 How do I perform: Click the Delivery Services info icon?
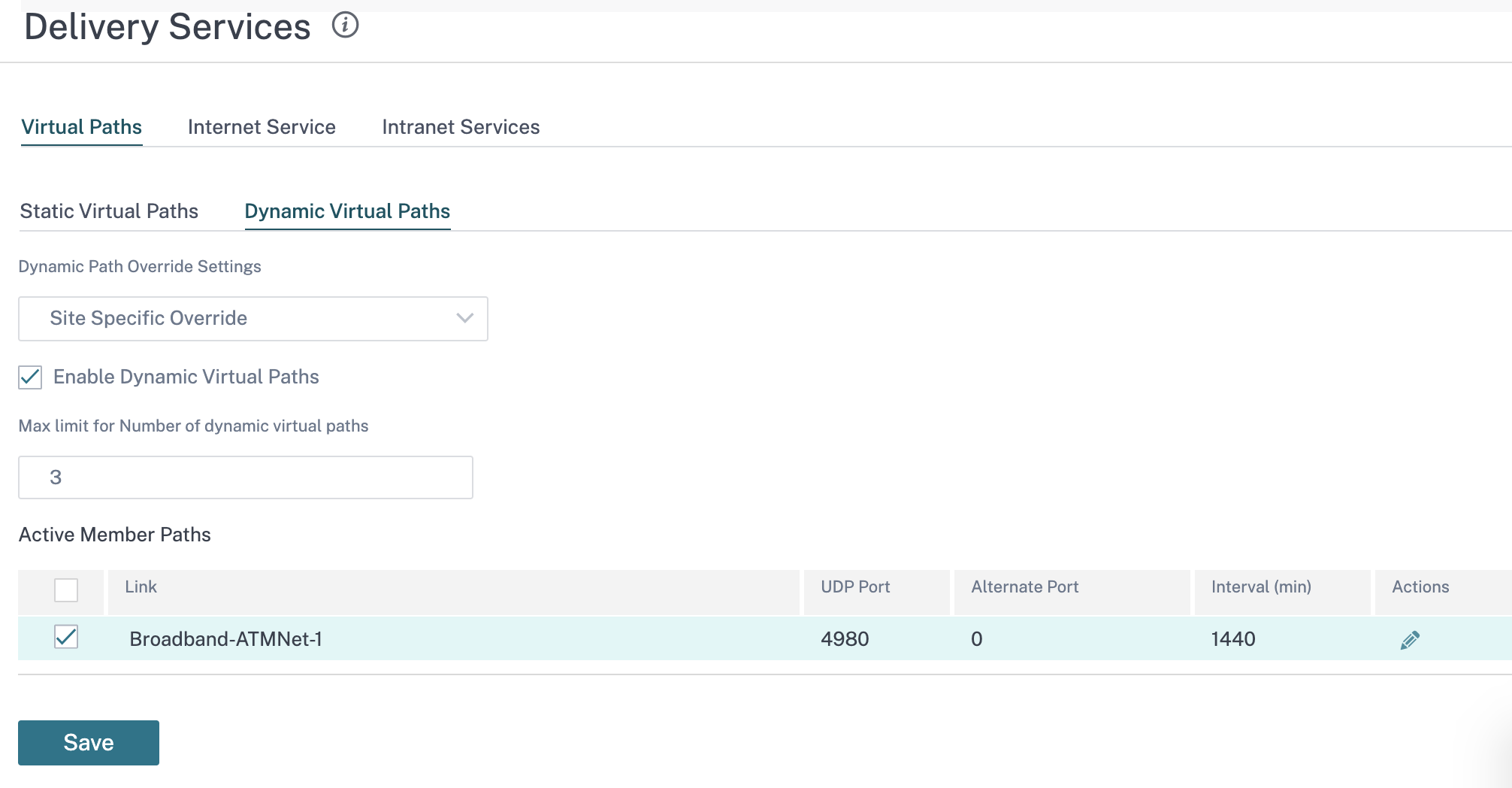coord(345,26)
